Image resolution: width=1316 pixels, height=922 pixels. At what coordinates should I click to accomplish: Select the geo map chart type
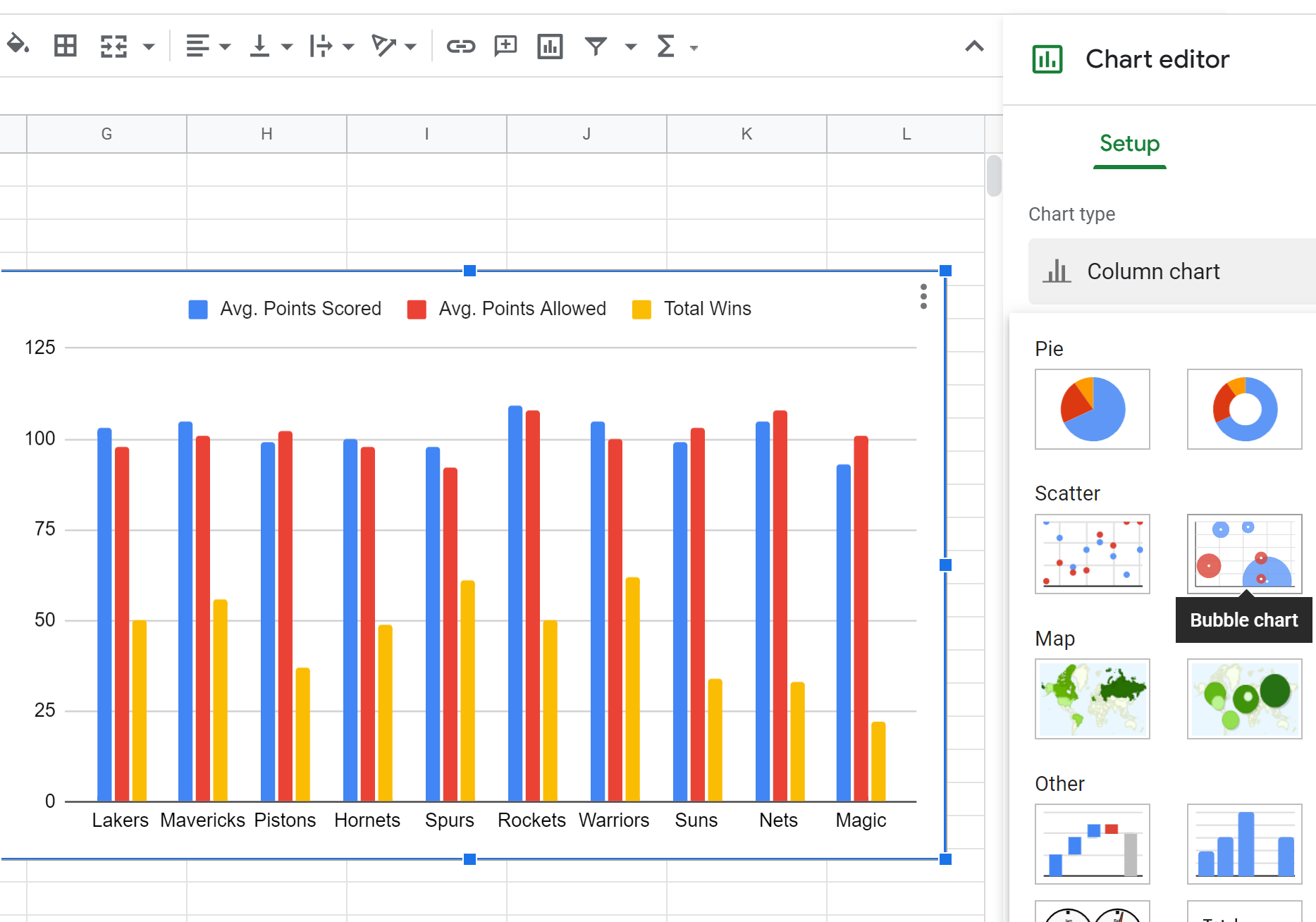coord(1092,699)
